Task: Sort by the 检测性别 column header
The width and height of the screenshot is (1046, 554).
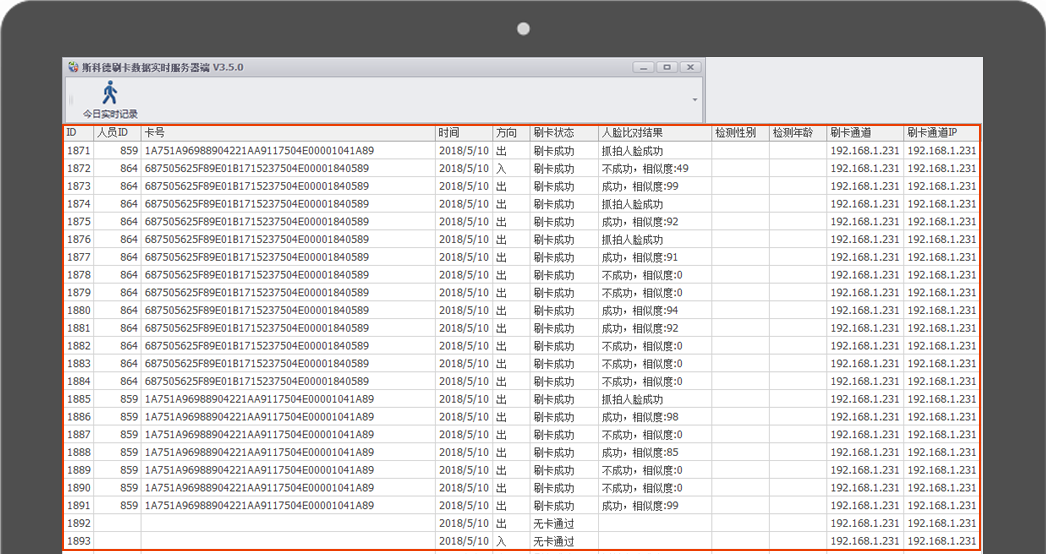Action: tap(740, 133)
